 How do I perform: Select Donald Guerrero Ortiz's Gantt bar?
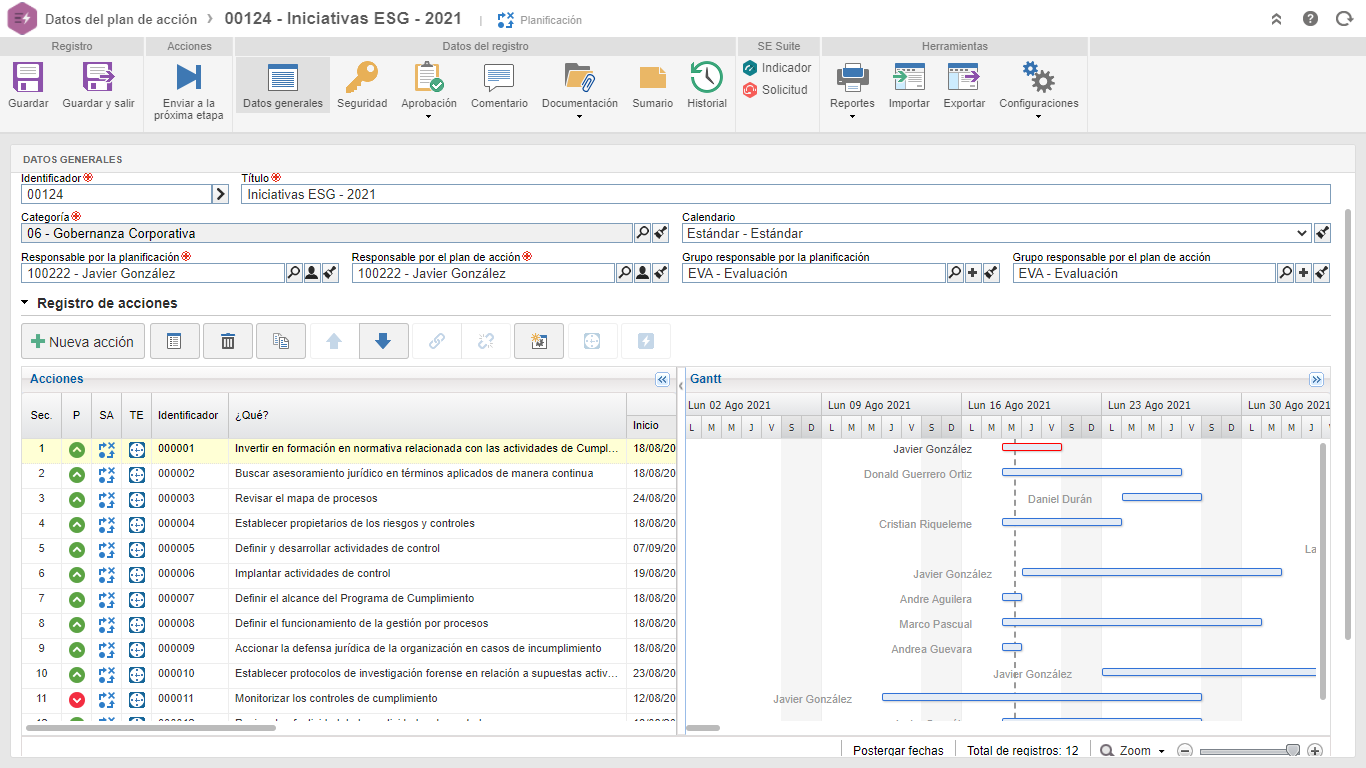(1092, 473)
